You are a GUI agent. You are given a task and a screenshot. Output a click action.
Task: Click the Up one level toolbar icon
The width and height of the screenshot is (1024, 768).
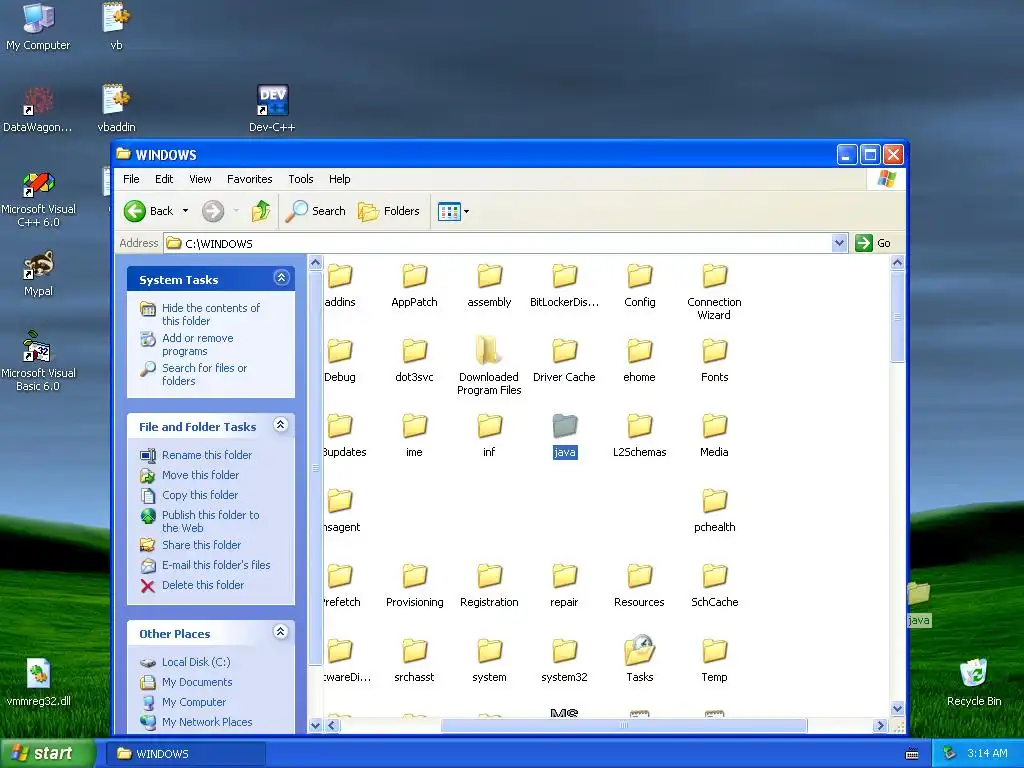tap(261, 211)
